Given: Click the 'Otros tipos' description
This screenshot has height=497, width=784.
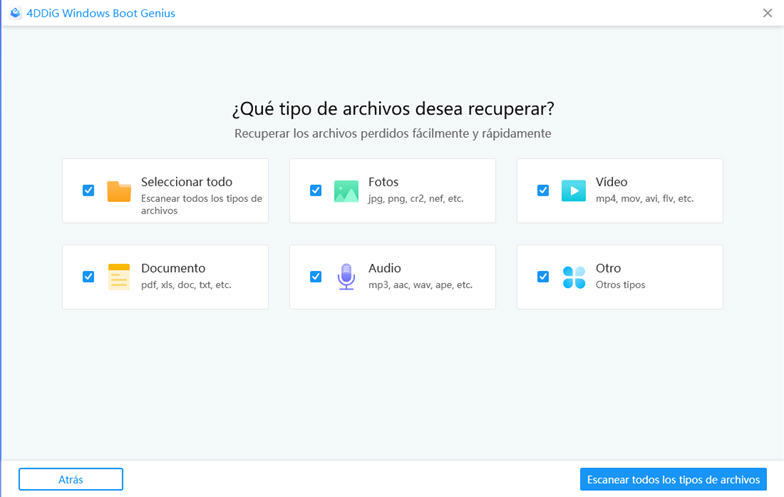Looking at the screenshot, I should click(x=620, y=285).
